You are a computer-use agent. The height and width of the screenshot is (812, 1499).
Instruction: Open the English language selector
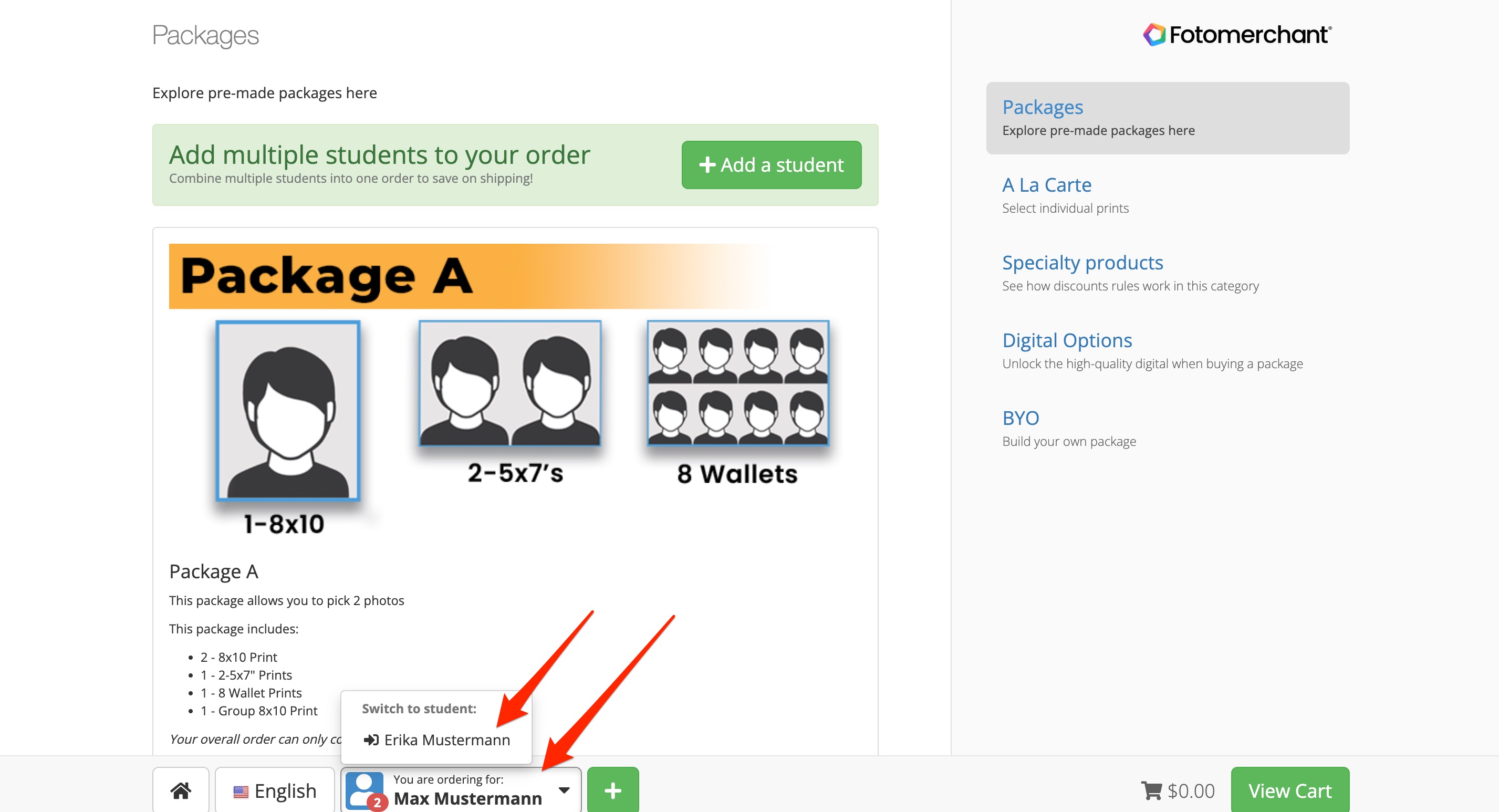pyautogui.click(x=275, y=790)
